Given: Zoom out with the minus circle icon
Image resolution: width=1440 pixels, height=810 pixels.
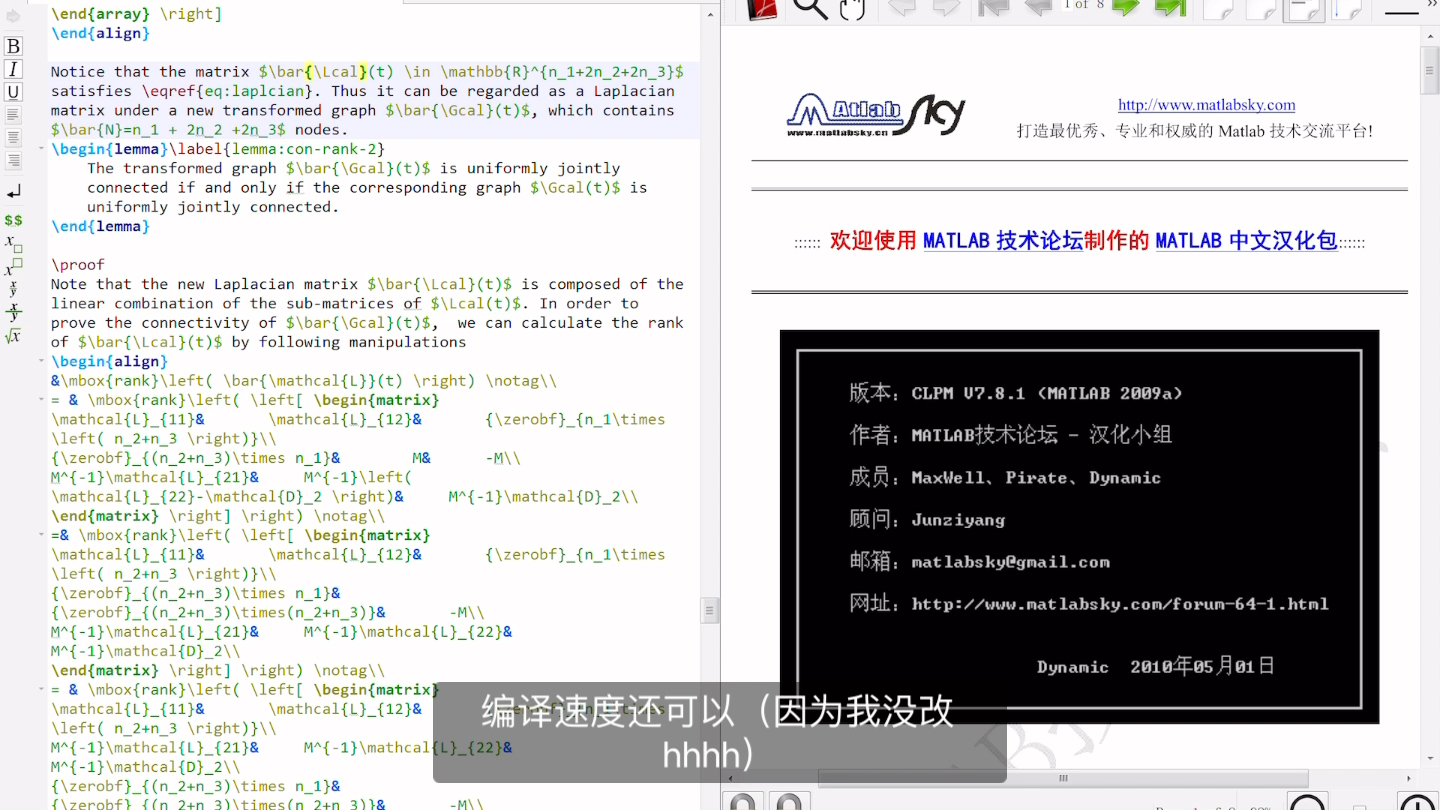Looking at the screenshot, I should tap(1308, 802).
